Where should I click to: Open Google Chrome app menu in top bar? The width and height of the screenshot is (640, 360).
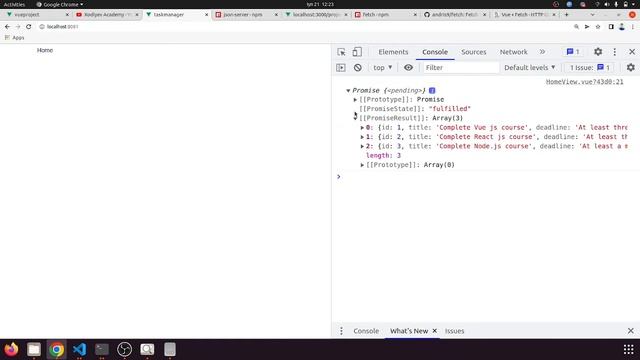click(60, 4)
